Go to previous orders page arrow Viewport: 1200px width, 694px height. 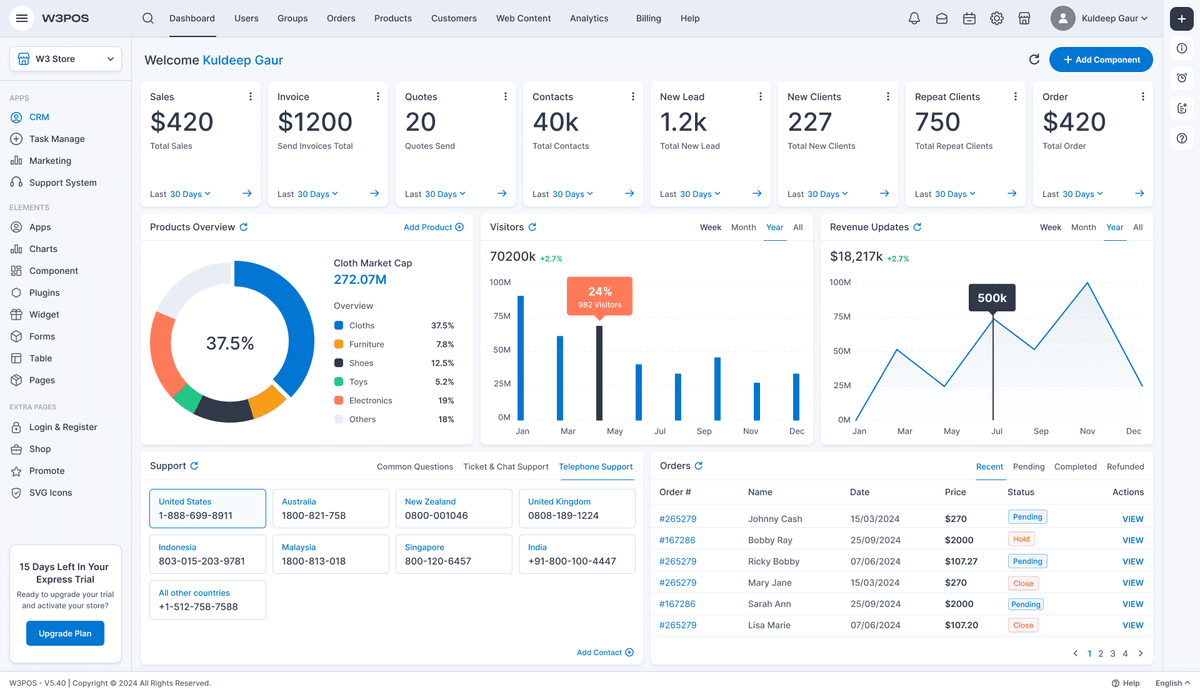[x=1076, y=654]
